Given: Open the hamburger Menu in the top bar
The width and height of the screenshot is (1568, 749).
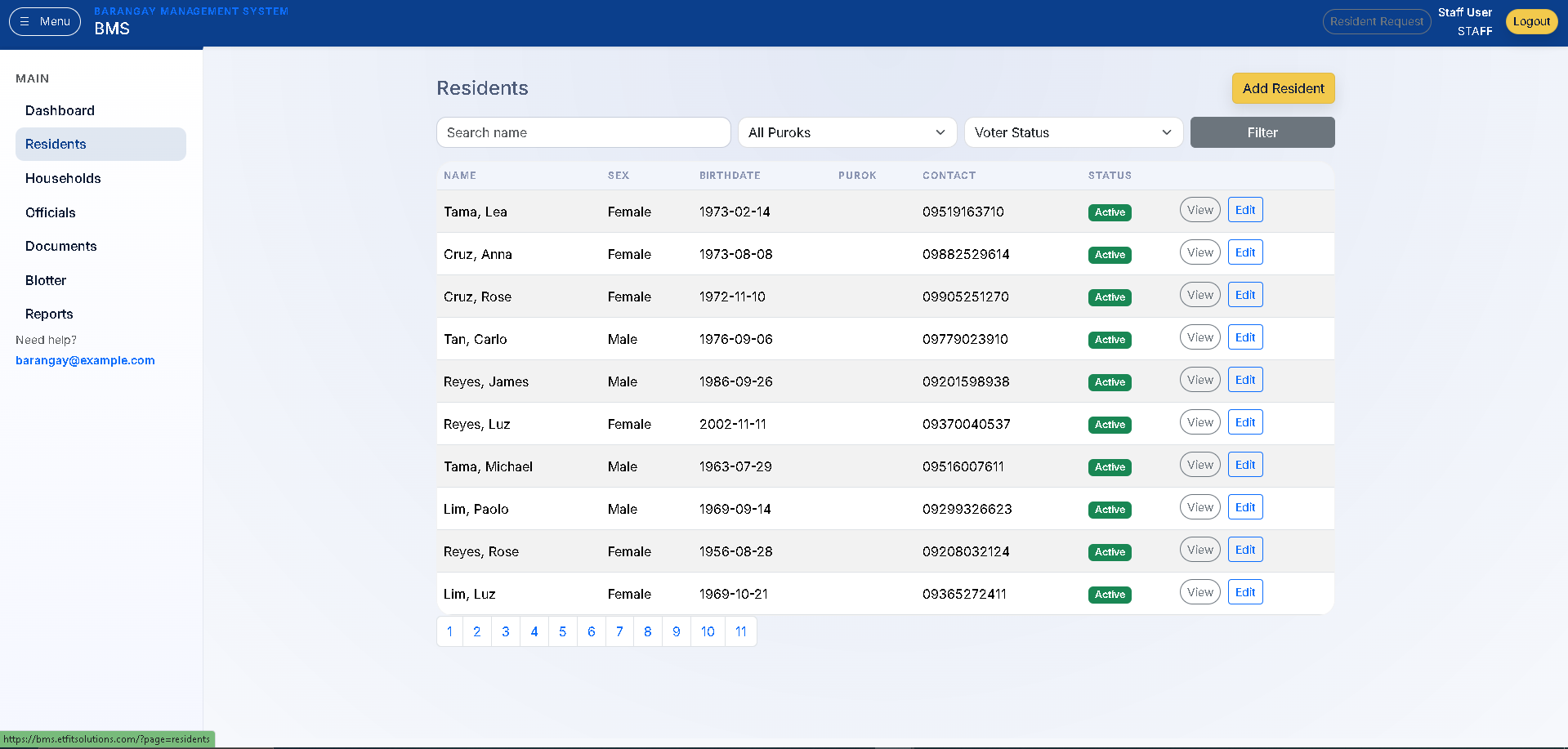Looking at the screenshot, I should click(x=44, y=21).
